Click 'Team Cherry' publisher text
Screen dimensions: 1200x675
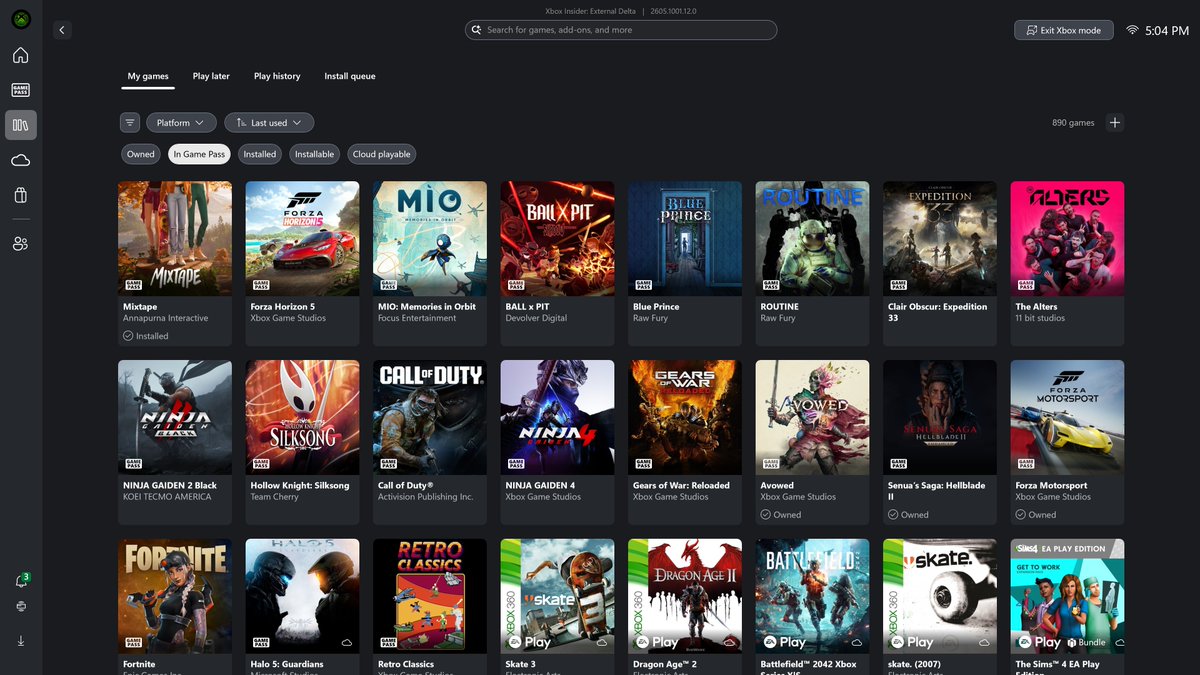(x=274, y=497)
